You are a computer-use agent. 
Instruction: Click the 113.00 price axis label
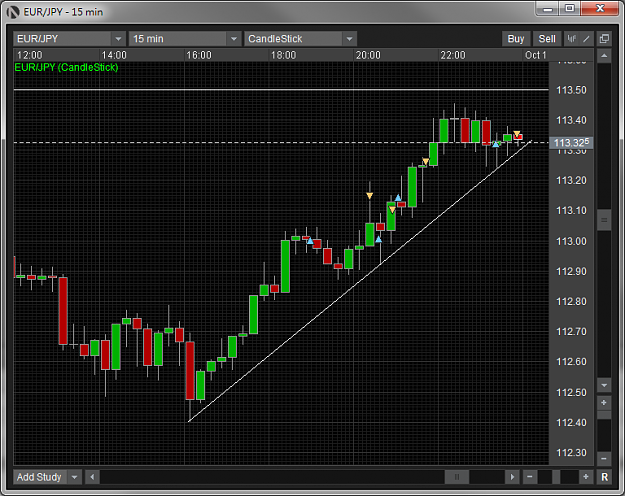pos(571,241)
